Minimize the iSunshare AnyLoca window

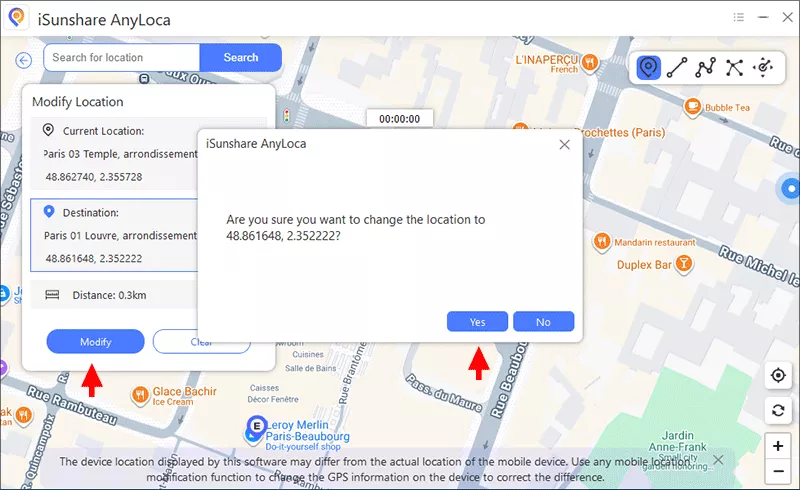(x=763, y=17)
